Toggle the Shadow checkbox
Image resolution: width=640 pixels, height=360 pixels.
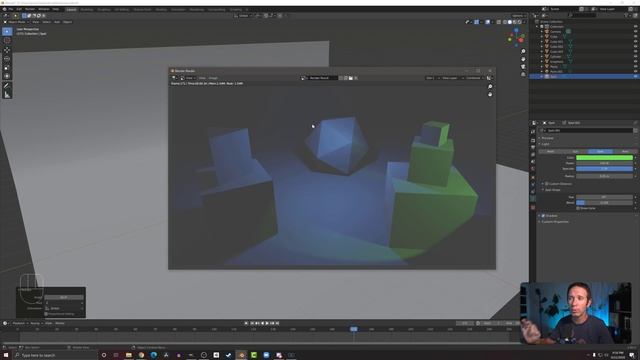click(543, 216)
